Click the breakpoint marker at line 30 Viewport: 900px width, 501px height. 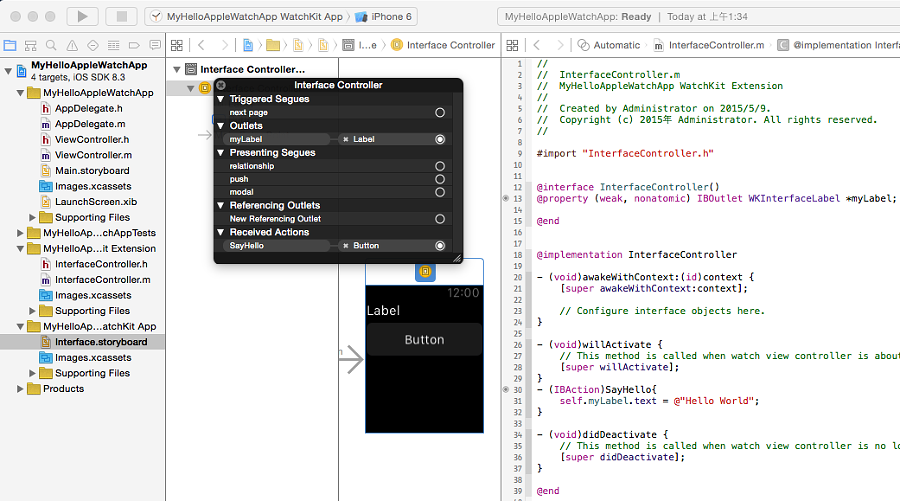point(506,390)
